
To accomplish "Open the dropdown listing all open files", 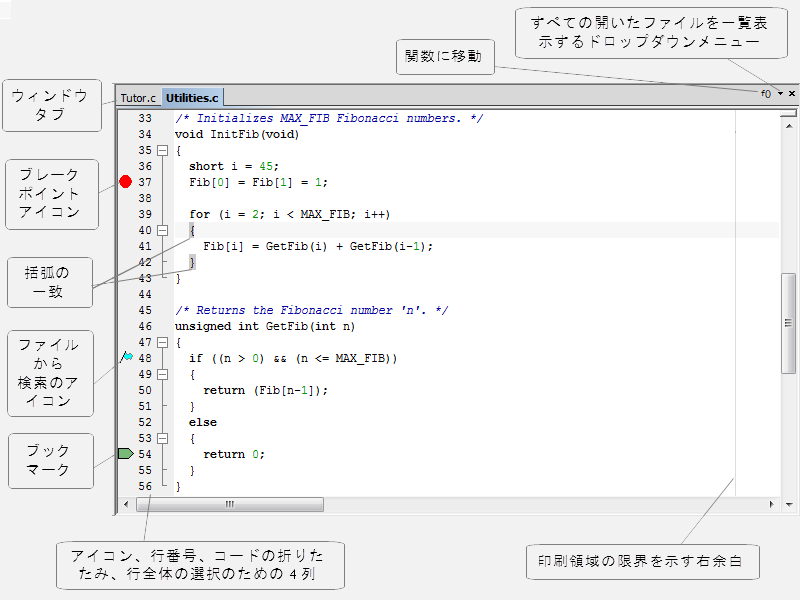I will (780, 92).
